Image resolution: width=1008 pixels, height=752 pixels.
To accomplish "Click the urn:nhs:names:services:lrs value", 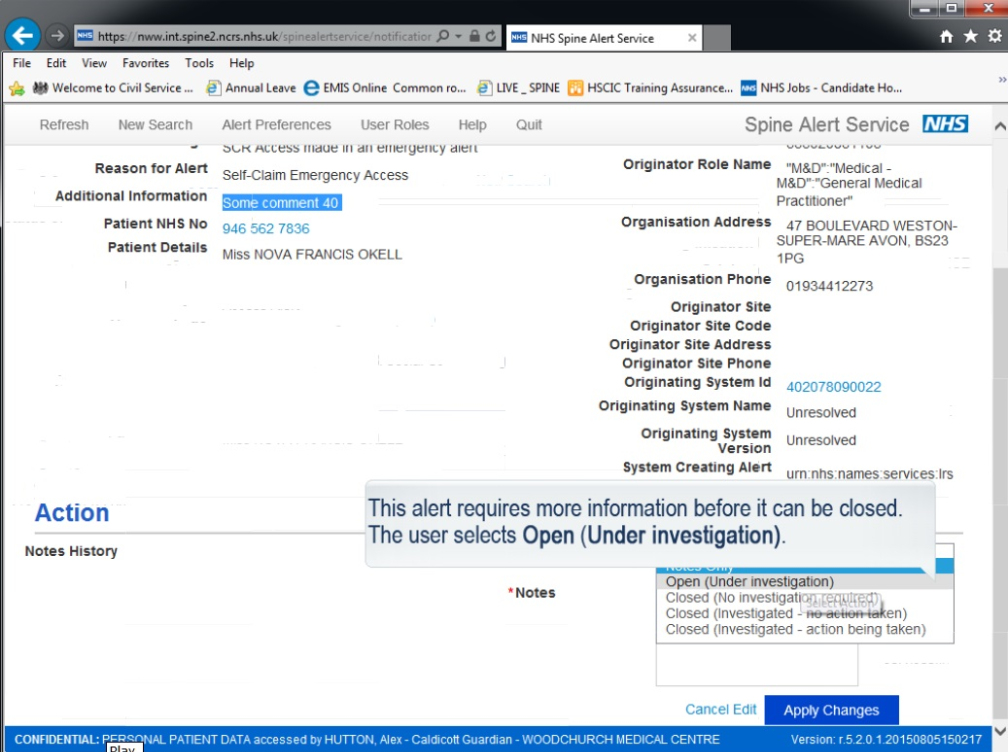I will pos(869,474).
